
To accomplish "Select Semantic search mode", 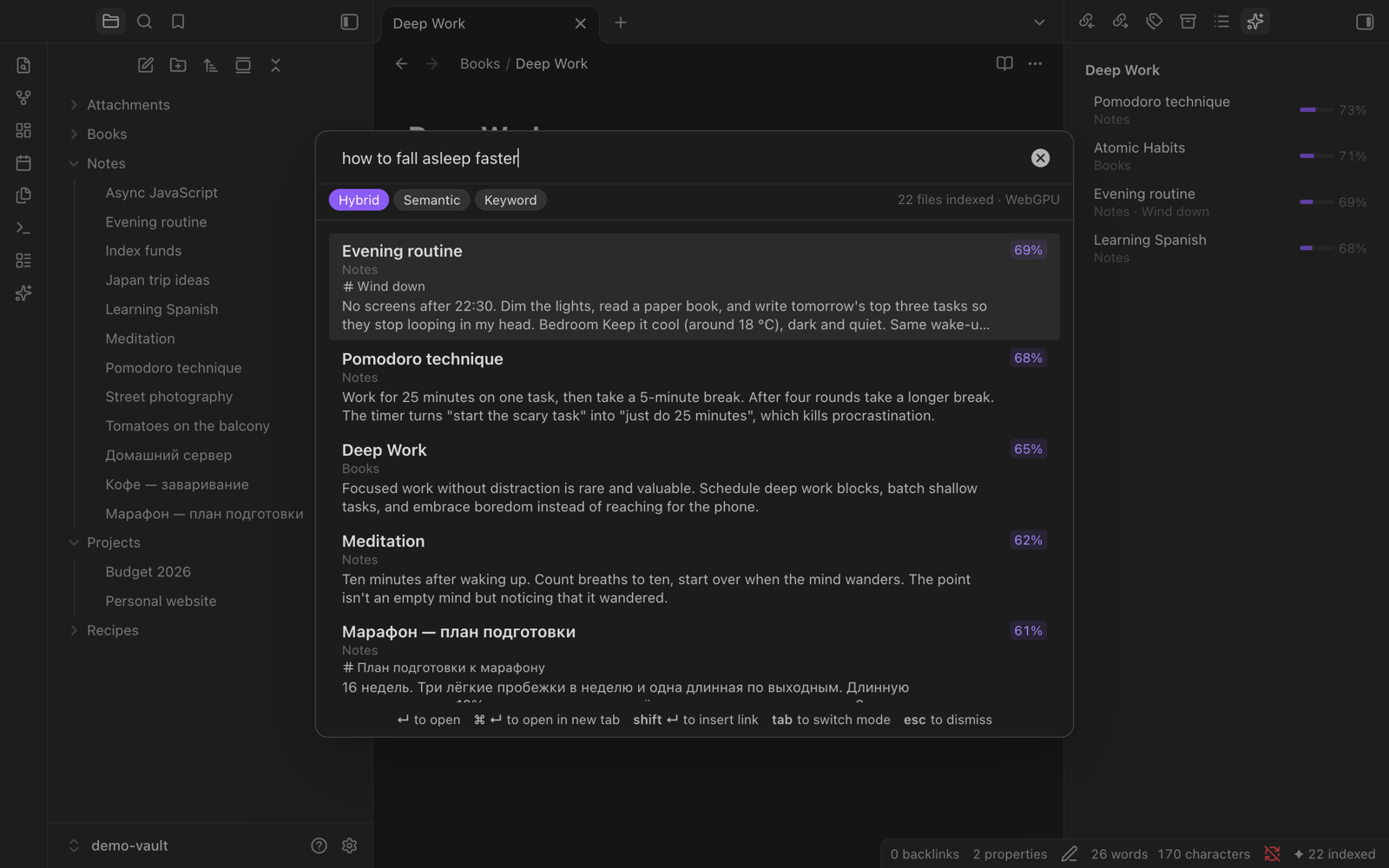I will 431,200.
